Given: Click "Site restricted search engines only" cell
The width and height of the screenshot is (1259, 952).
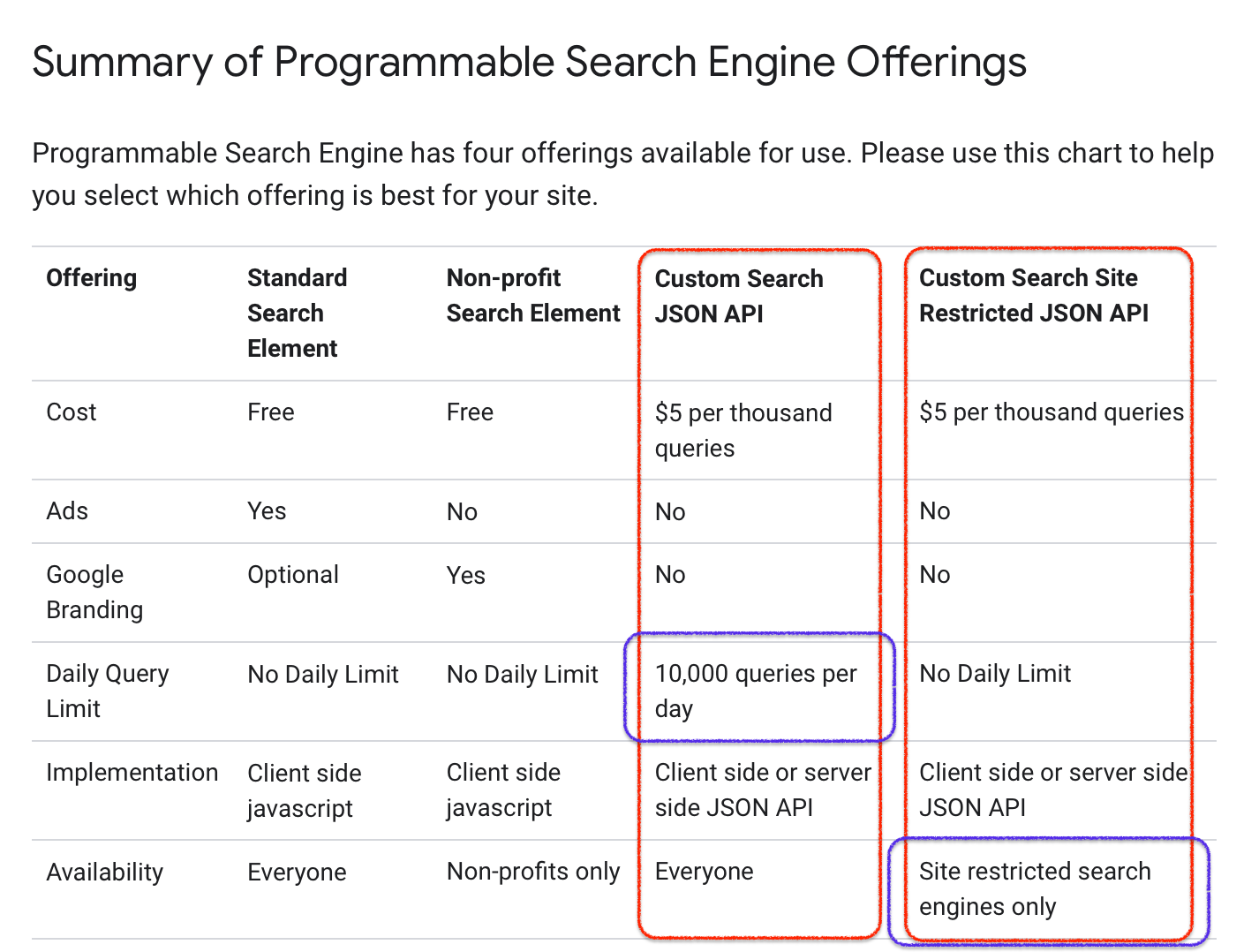Looking at the screenshot, I should click(1034, 889).
